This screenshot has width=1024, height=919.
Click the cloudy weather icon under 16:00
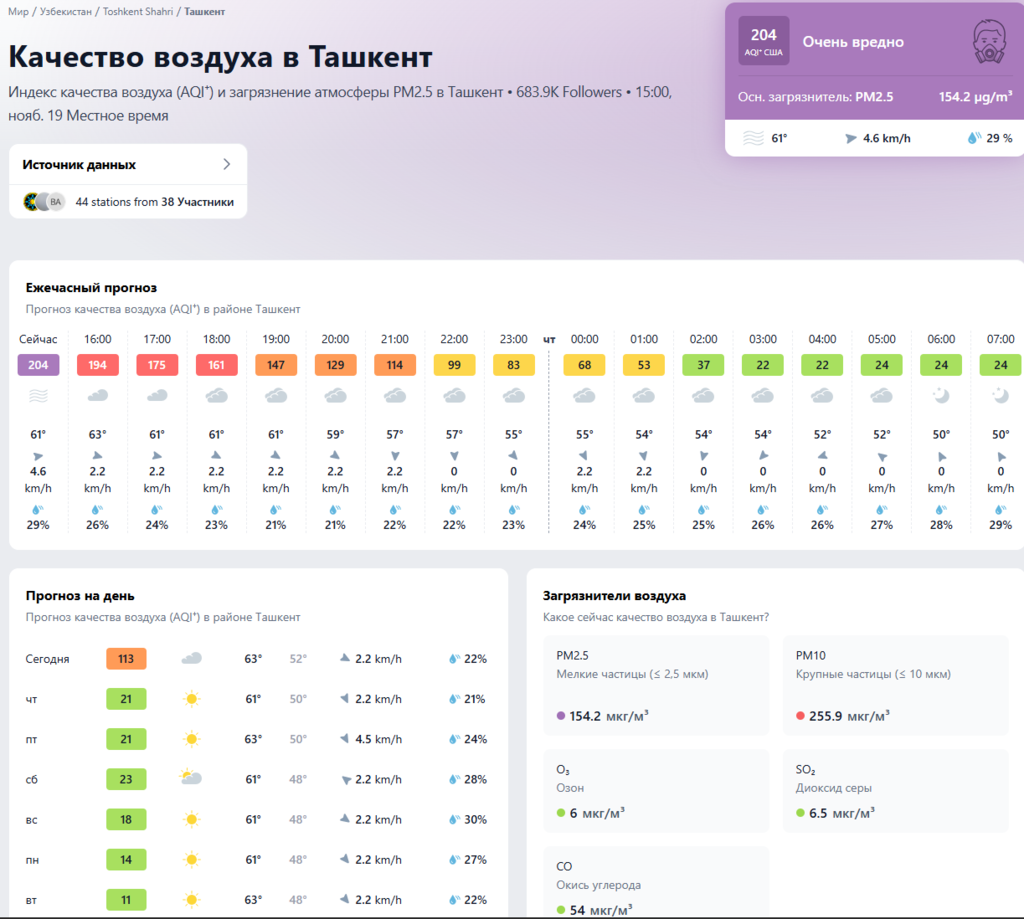(97, 396)
